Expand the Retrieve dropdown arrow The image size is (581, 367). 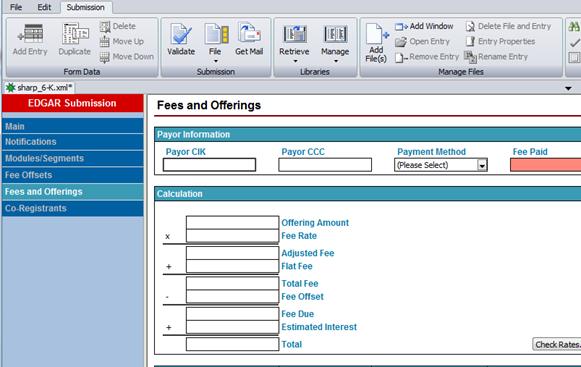point(295,62)
